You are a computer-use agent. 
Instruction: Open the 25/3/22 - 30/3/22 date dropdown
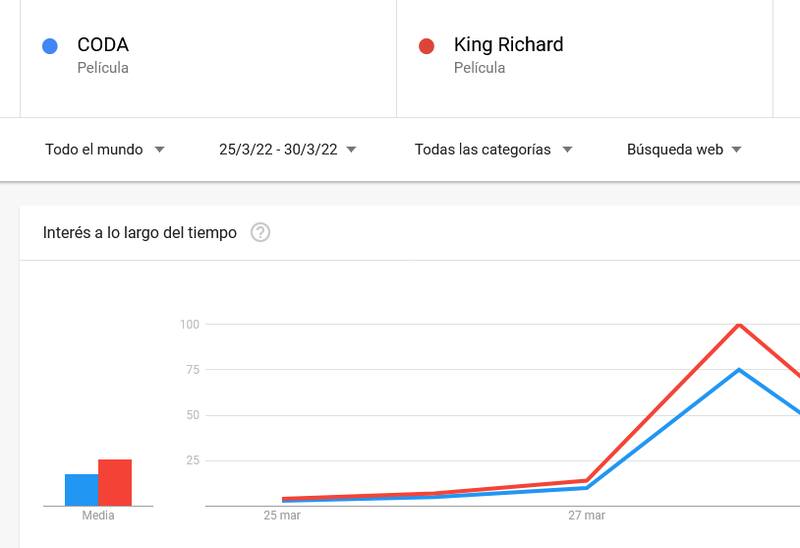(288, 150)
